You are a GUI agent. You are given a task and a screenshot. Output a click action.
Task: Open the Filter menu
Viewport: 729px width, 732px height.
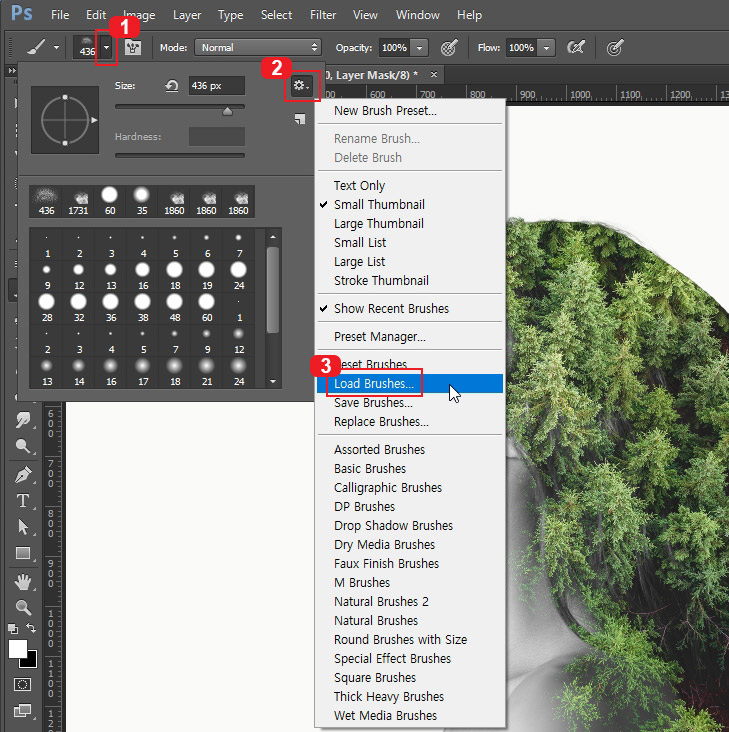[x=323, y=15]
